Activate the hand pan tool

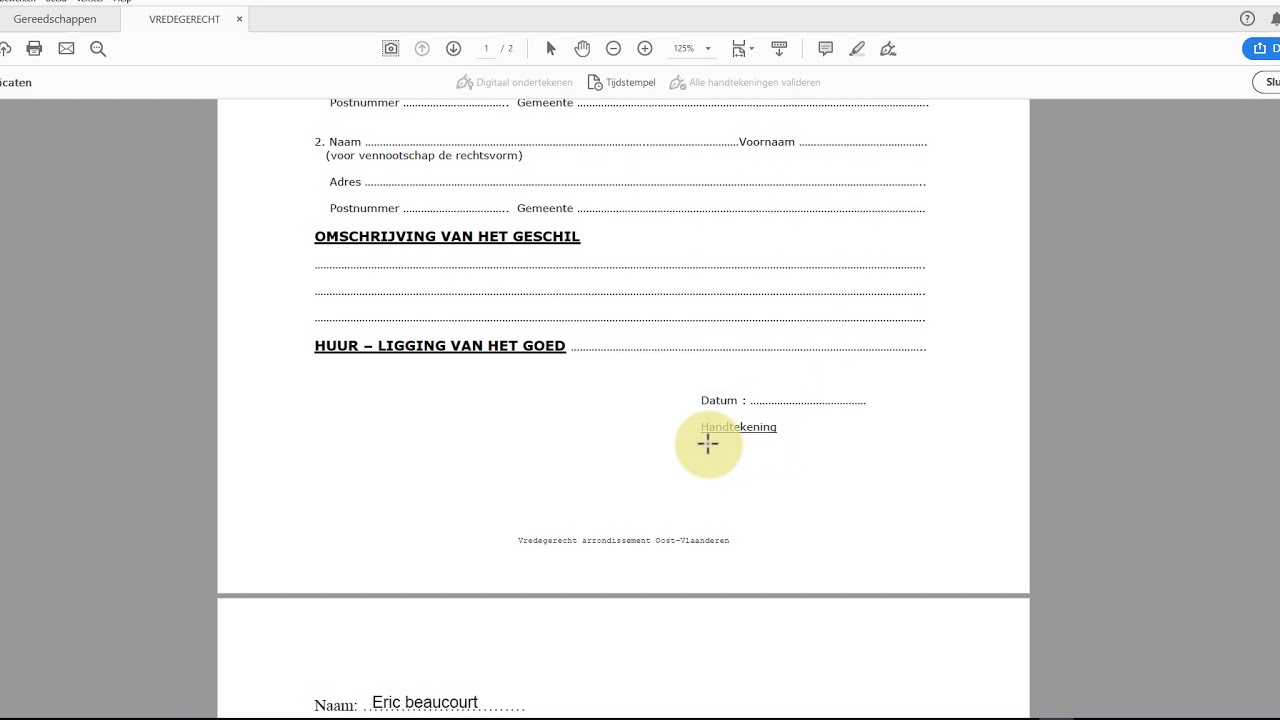(582, 48)
